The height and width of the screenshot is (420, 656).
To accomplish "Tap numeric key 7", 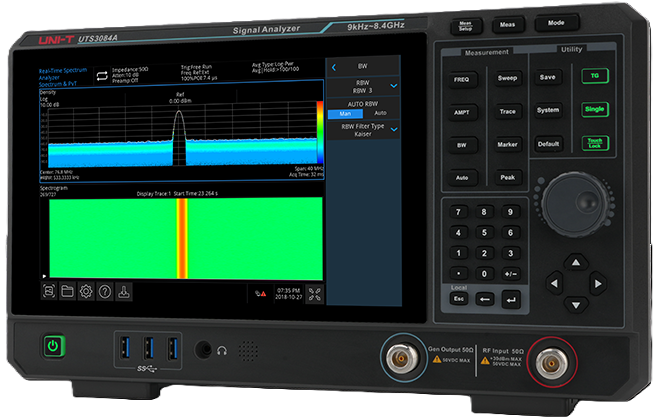I will click(x=459, y=212).
